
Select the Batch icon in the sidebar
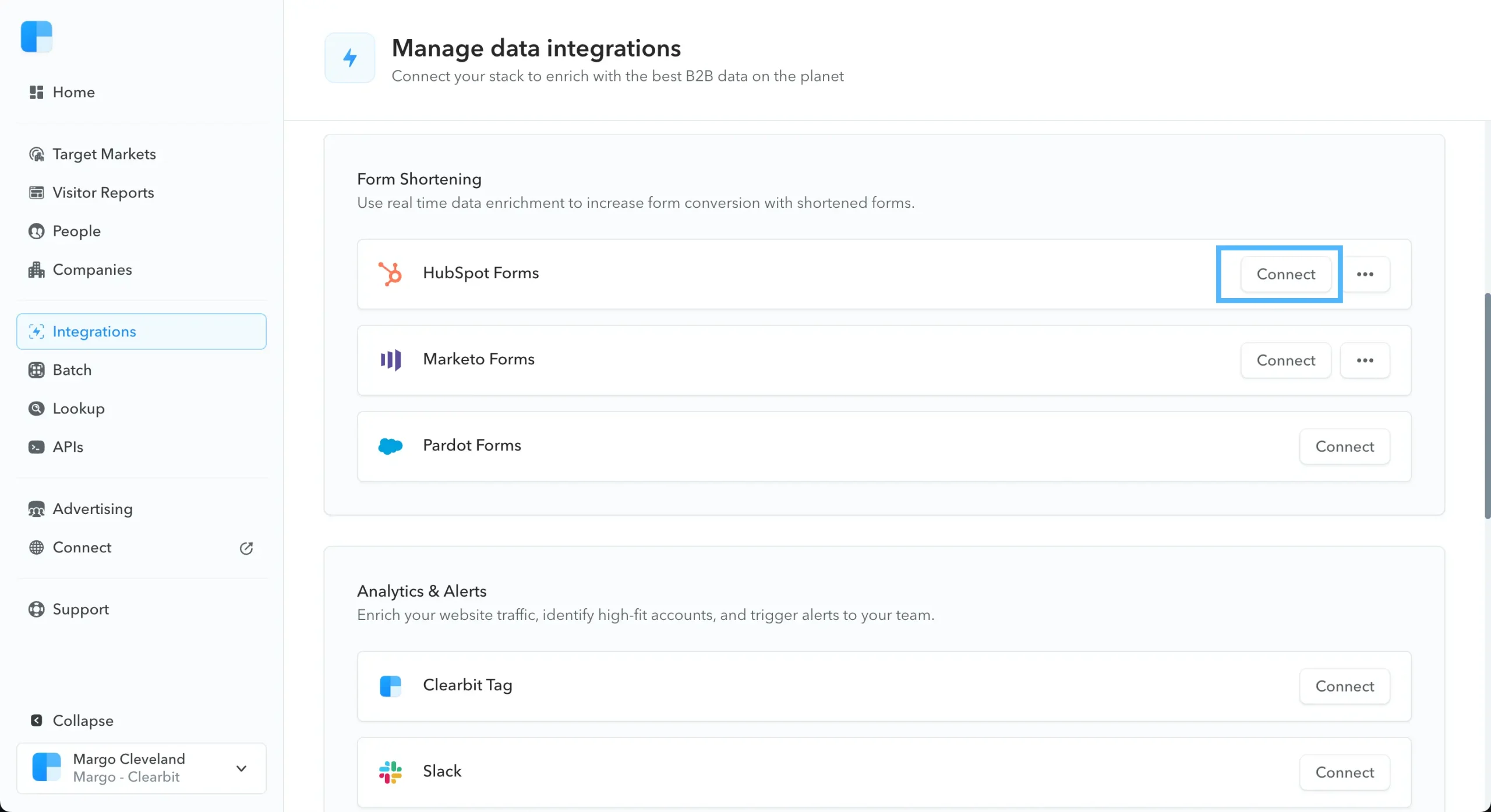tap(36, 370)
